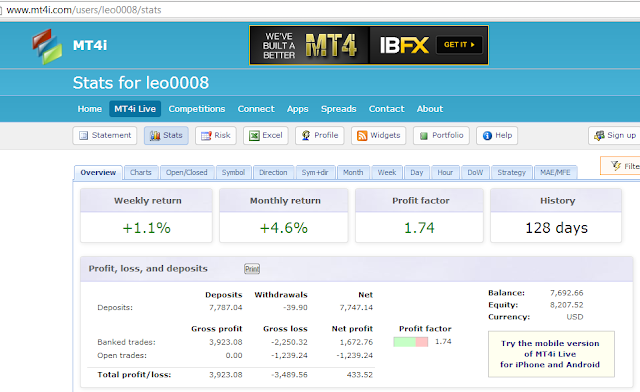This screenshot has height=392, width=640.
Task: Click the open trades gross profit 0.00
Action: coord(234,356)
